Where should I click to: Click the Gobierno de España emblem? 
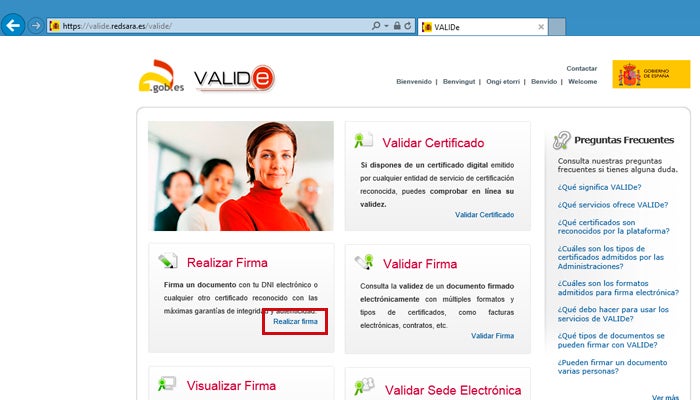[x=651, y=74]
